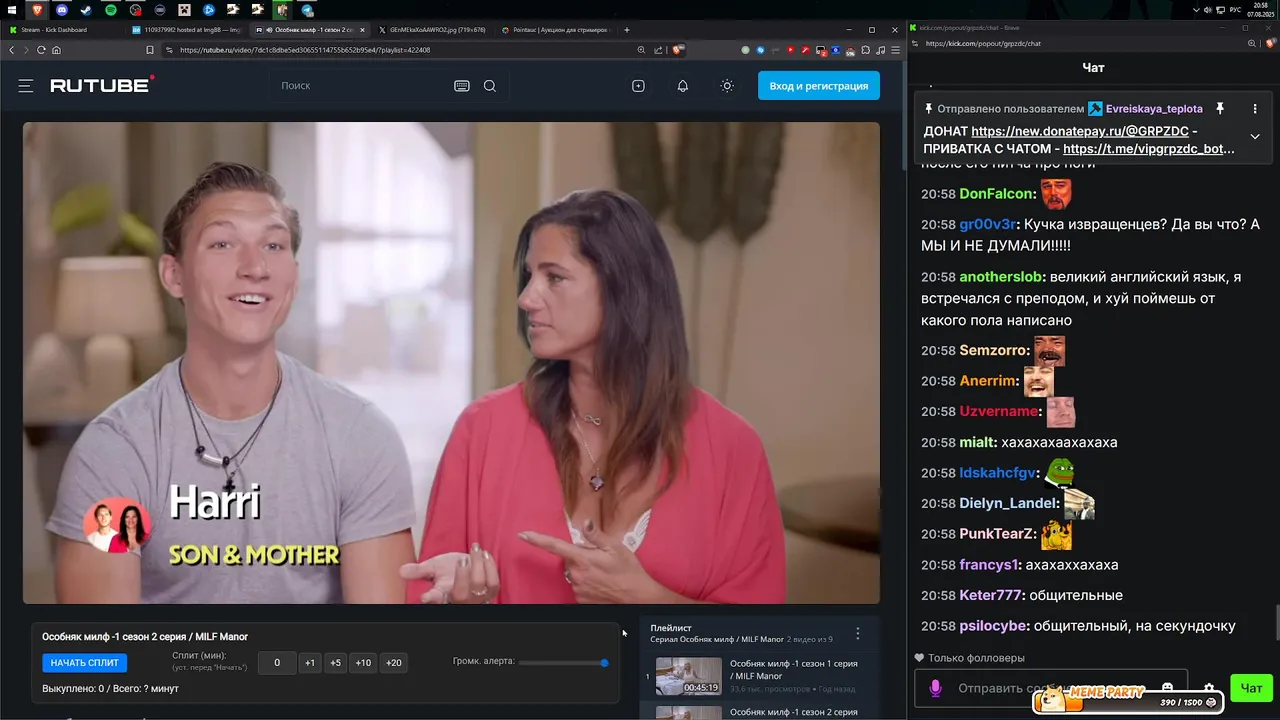
Task: Add +10 minutes to split
Action: click(363, 663)
